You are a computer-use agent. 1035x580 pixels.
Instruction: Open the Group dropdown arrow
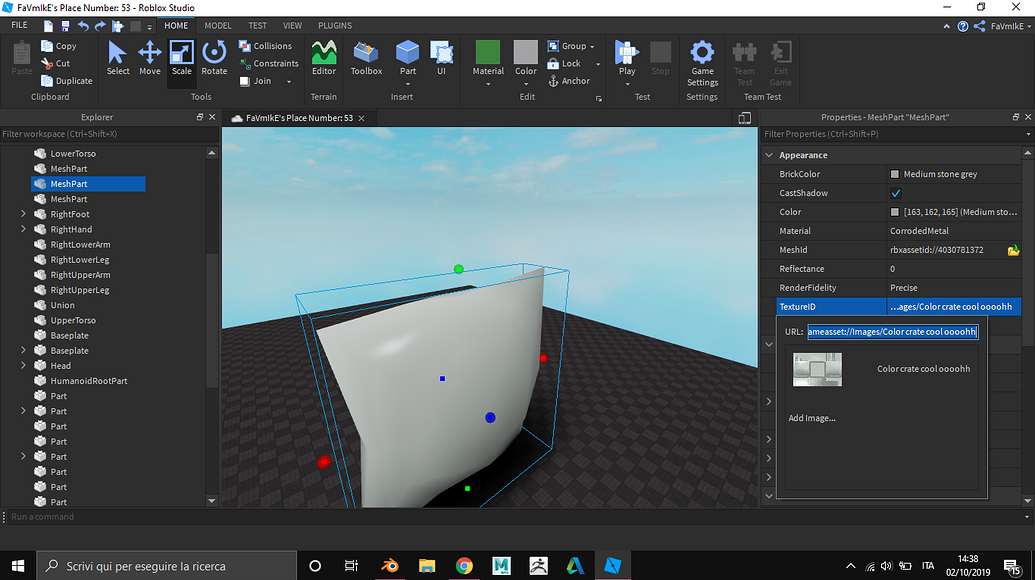592,47
